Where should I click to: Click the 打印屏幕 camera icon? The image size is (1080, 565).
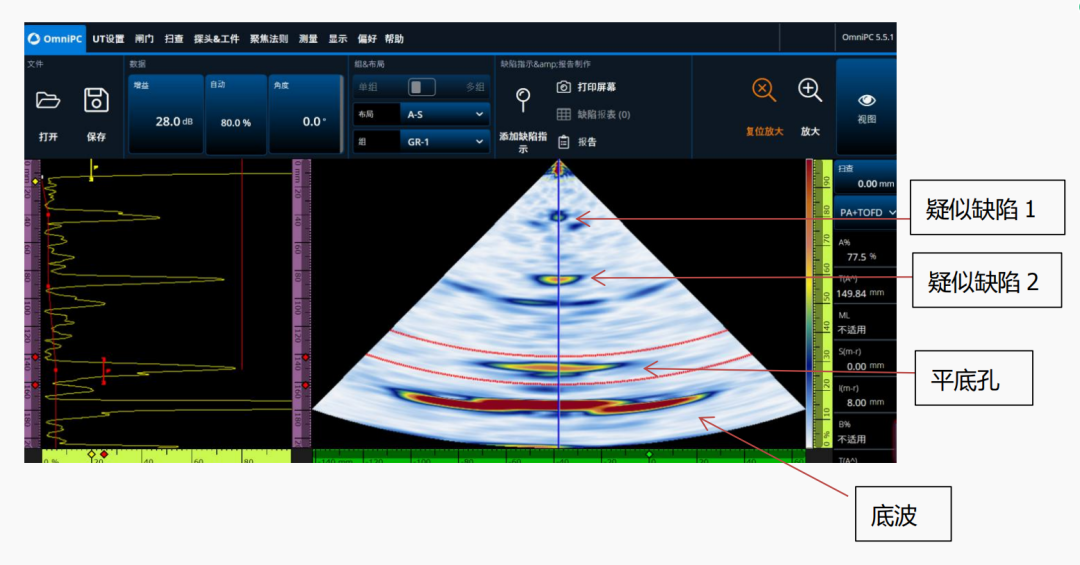point(563,87)
